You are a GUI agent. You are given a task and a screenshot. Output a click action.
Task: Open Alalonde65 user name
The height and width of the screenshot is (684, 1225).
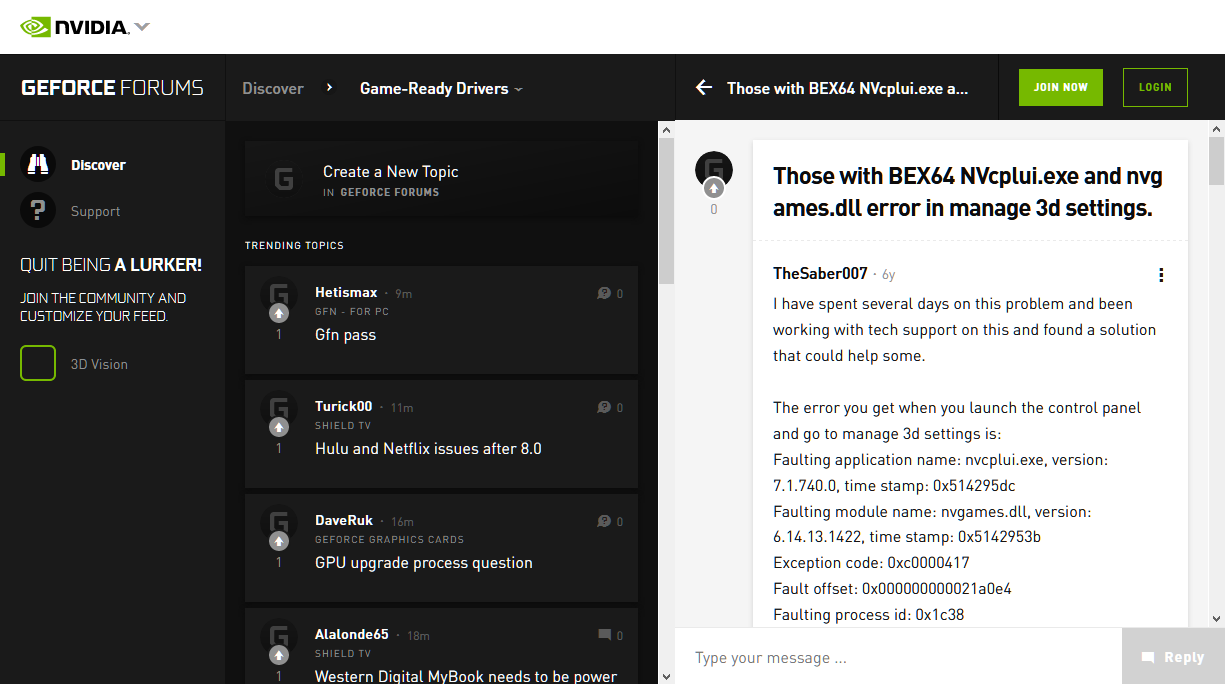pos(352,634)
